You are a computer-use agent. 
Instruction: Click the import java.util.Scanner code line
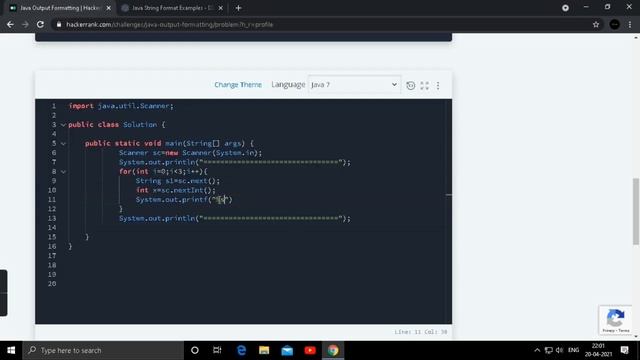point(121,106)
